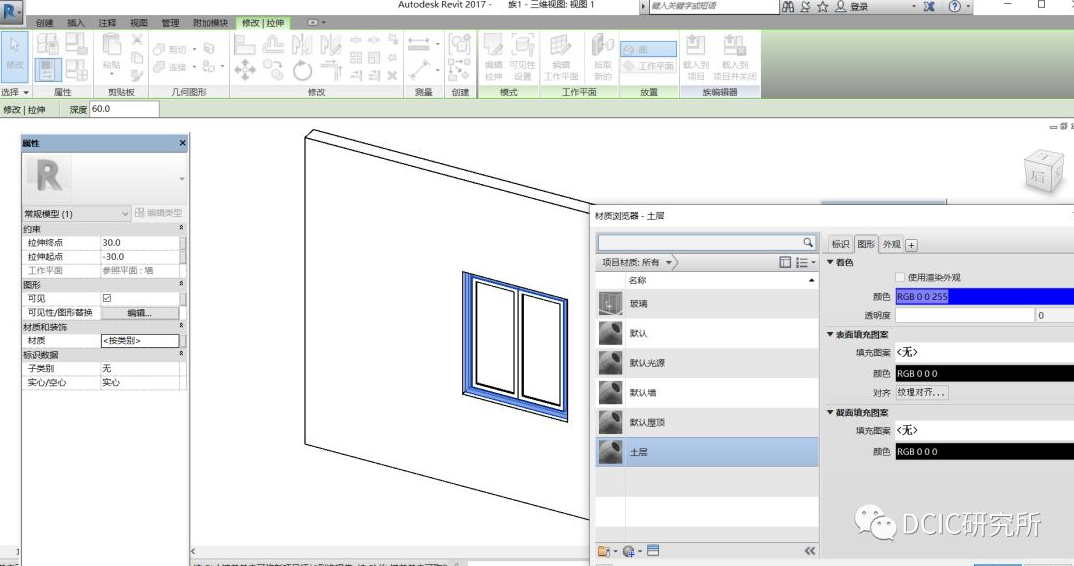Click the Texture Alignment (纹理对齐...) button

coord(921,393)
